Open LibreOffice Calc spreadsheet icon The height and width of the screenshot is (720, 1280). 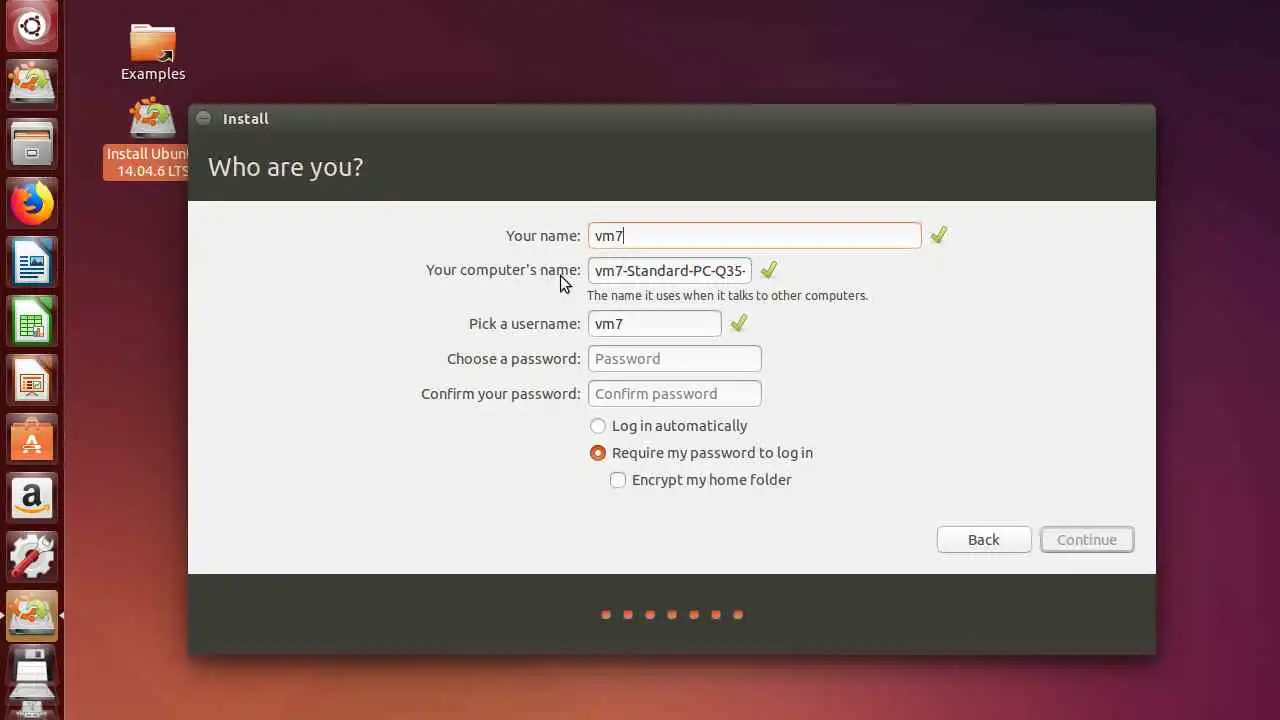pyautogui.click(x=32, y=321)
